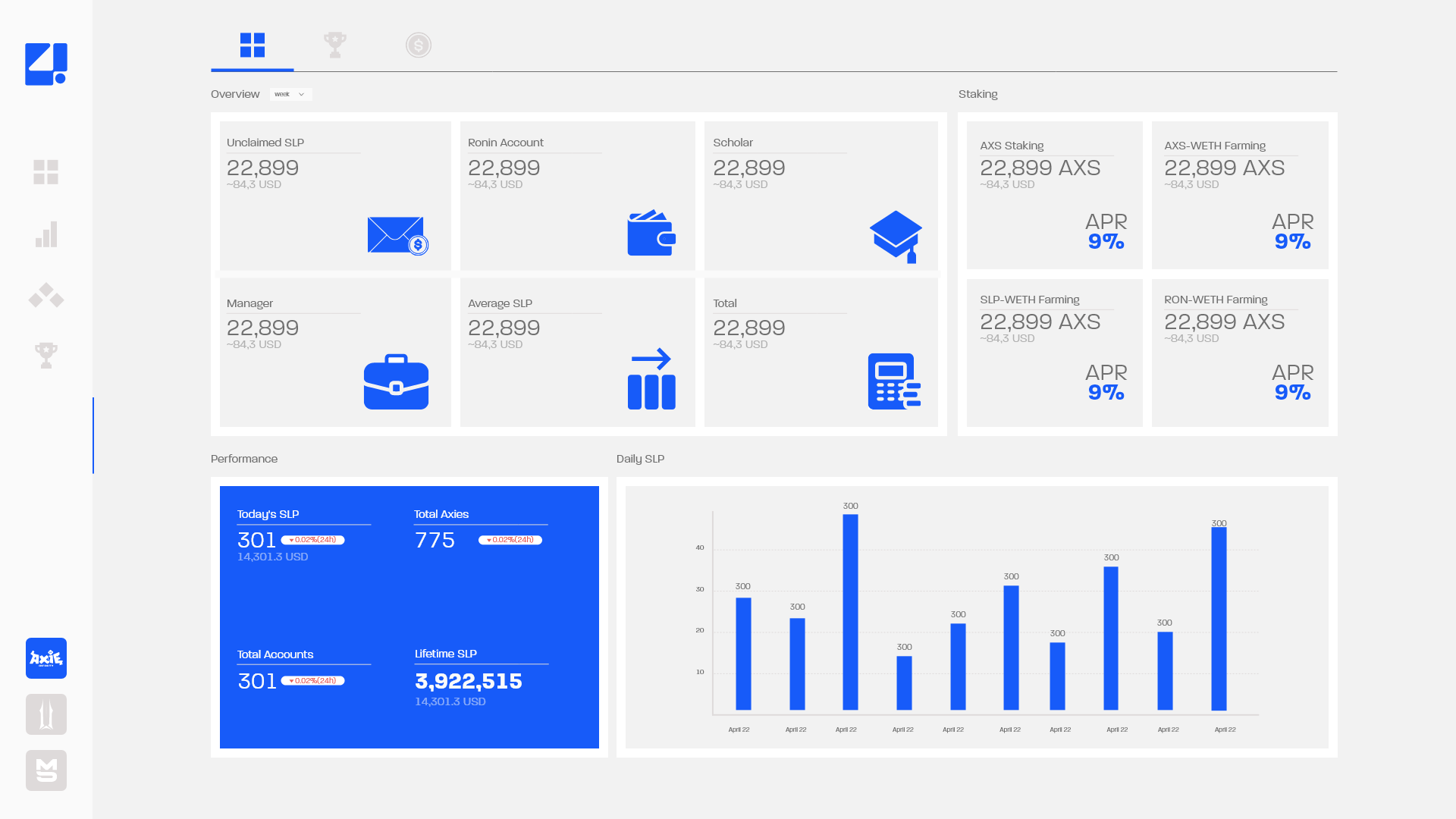This screenshot has height=819, width=1456.
Task: Click the 10 value on chart y-axis
Action: [700, 672]
